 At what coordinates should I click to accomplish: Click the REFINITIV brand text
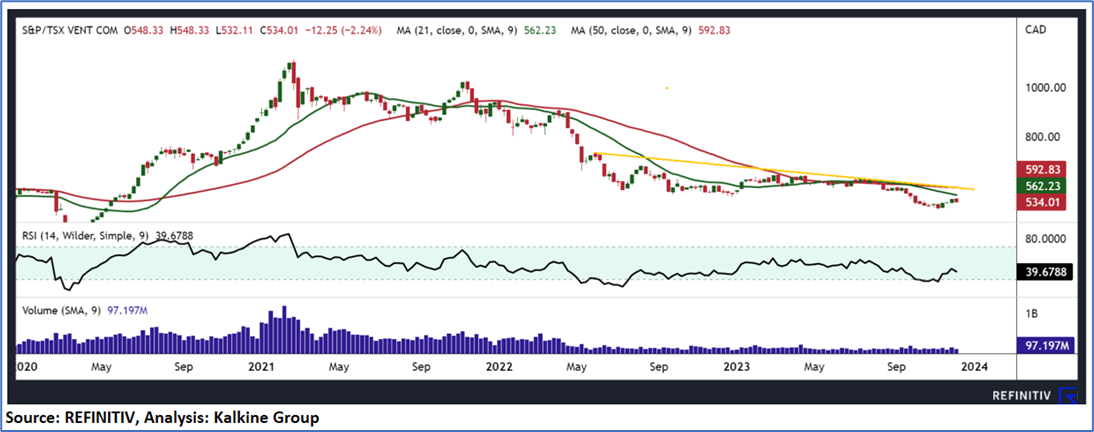click(1022, 397)
